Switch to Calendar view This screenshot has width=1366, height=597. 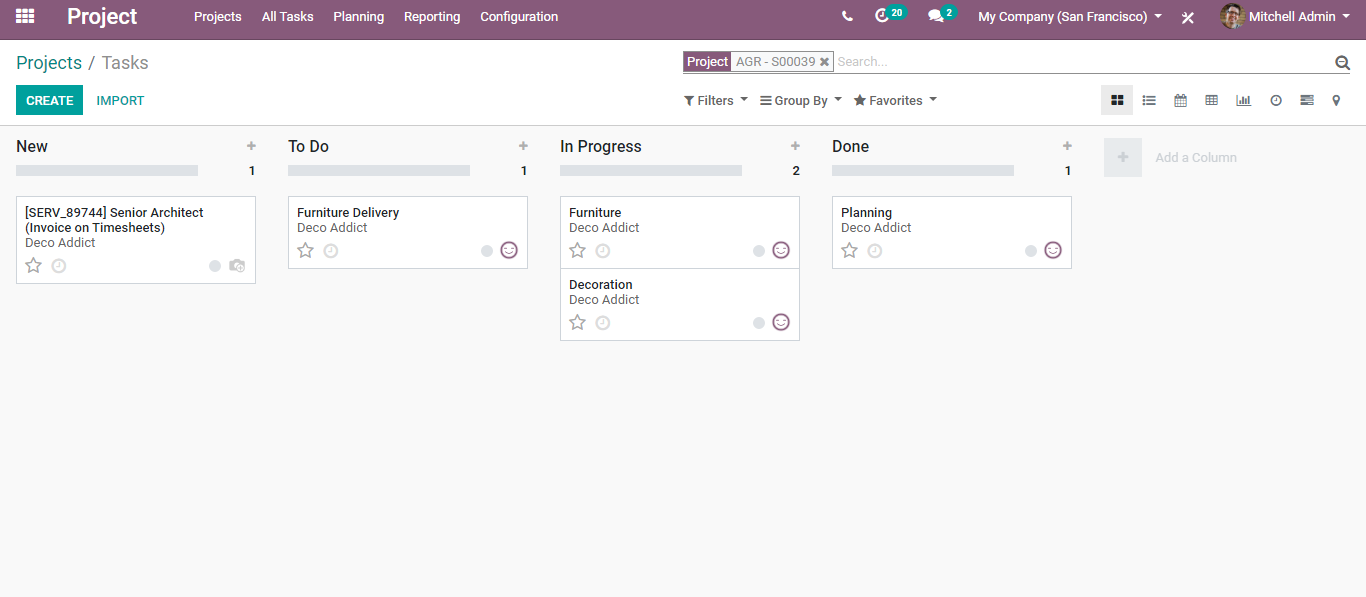tap(1180, 100)
